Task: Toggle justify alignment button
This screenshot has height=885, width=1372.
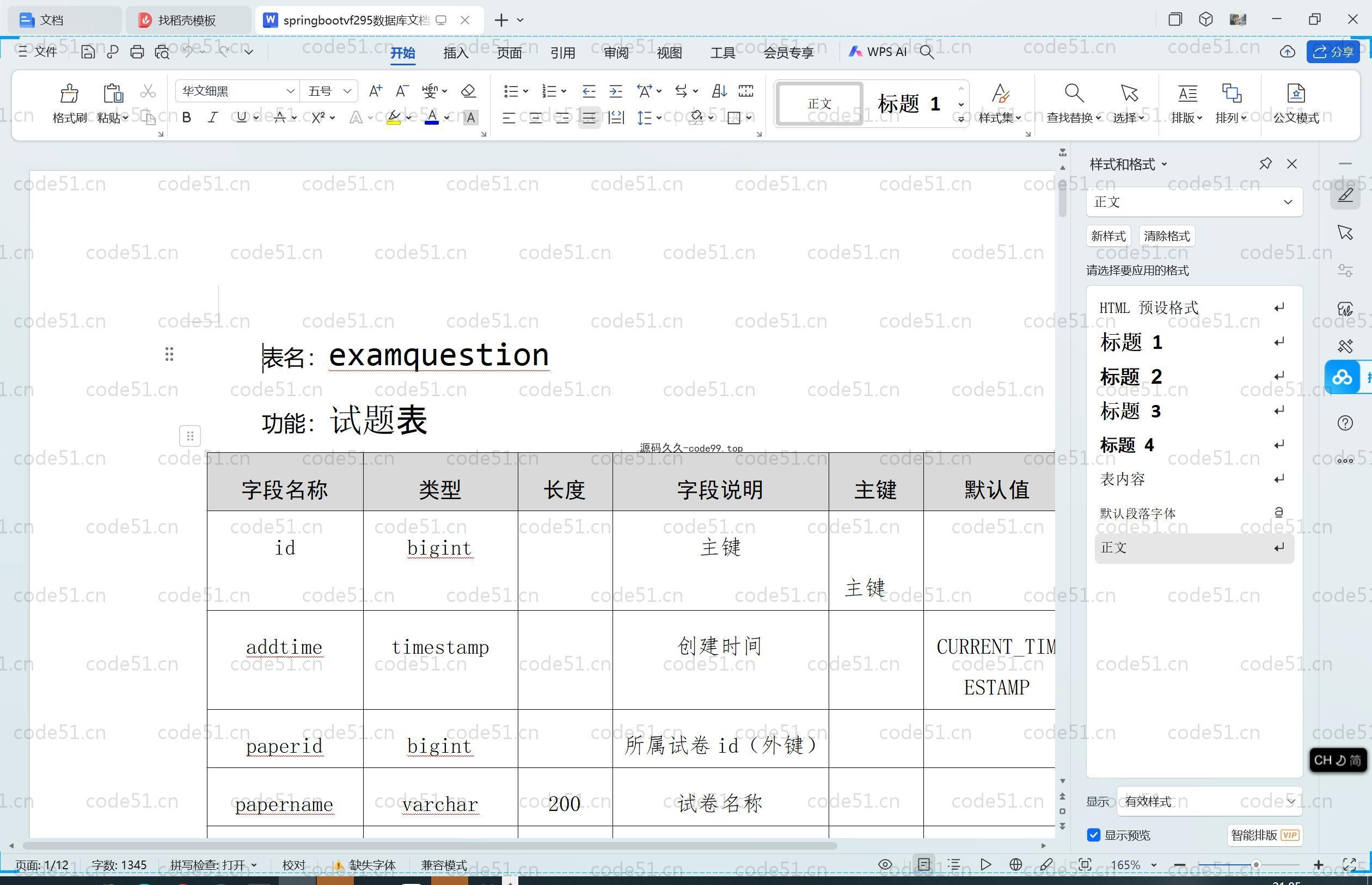Action: pos(589,118)
